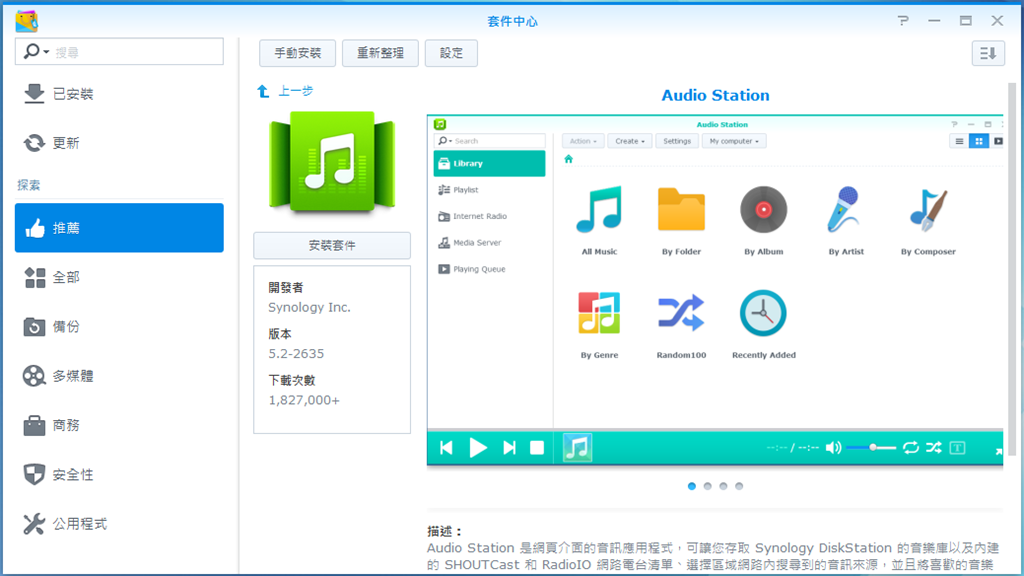Adjust the volume slider handle
The image size is (1024, 576).
click(873, 447)
